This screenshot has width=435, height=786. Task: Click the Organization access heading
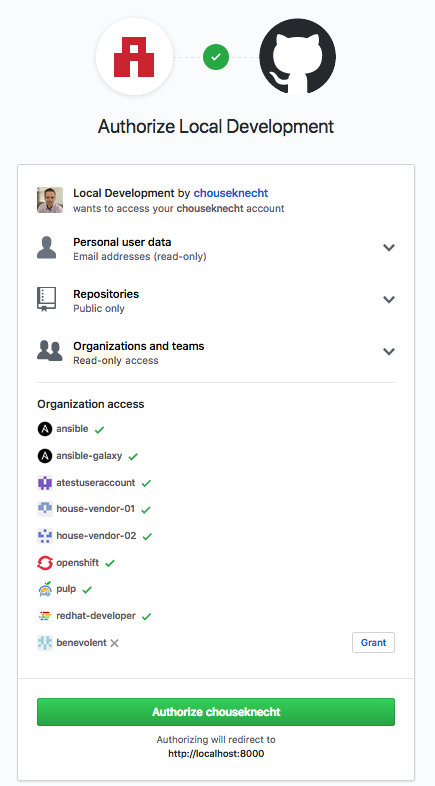[91, 404]
